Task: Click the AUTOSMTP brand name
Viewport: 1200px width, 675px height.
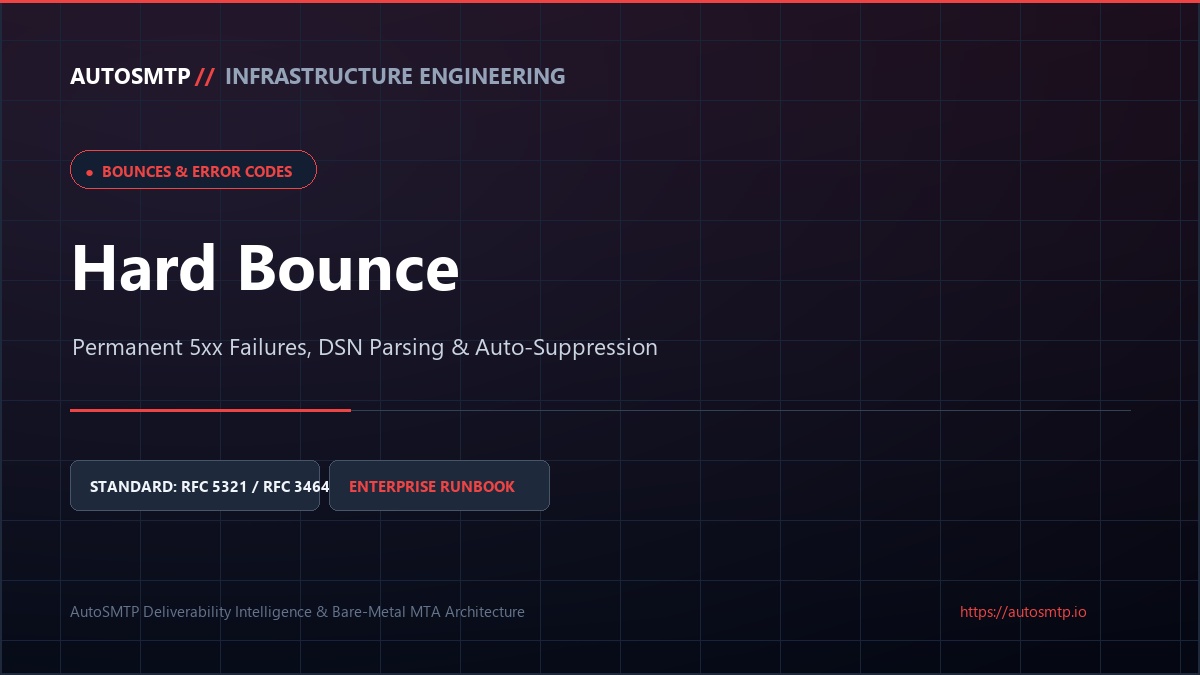Action: point(130,77)
